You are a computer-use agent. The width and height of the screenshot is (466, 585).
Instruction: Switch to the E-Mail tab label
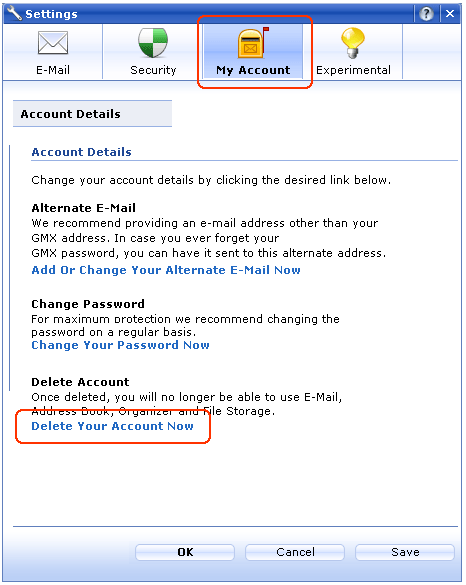click(53, 70)
